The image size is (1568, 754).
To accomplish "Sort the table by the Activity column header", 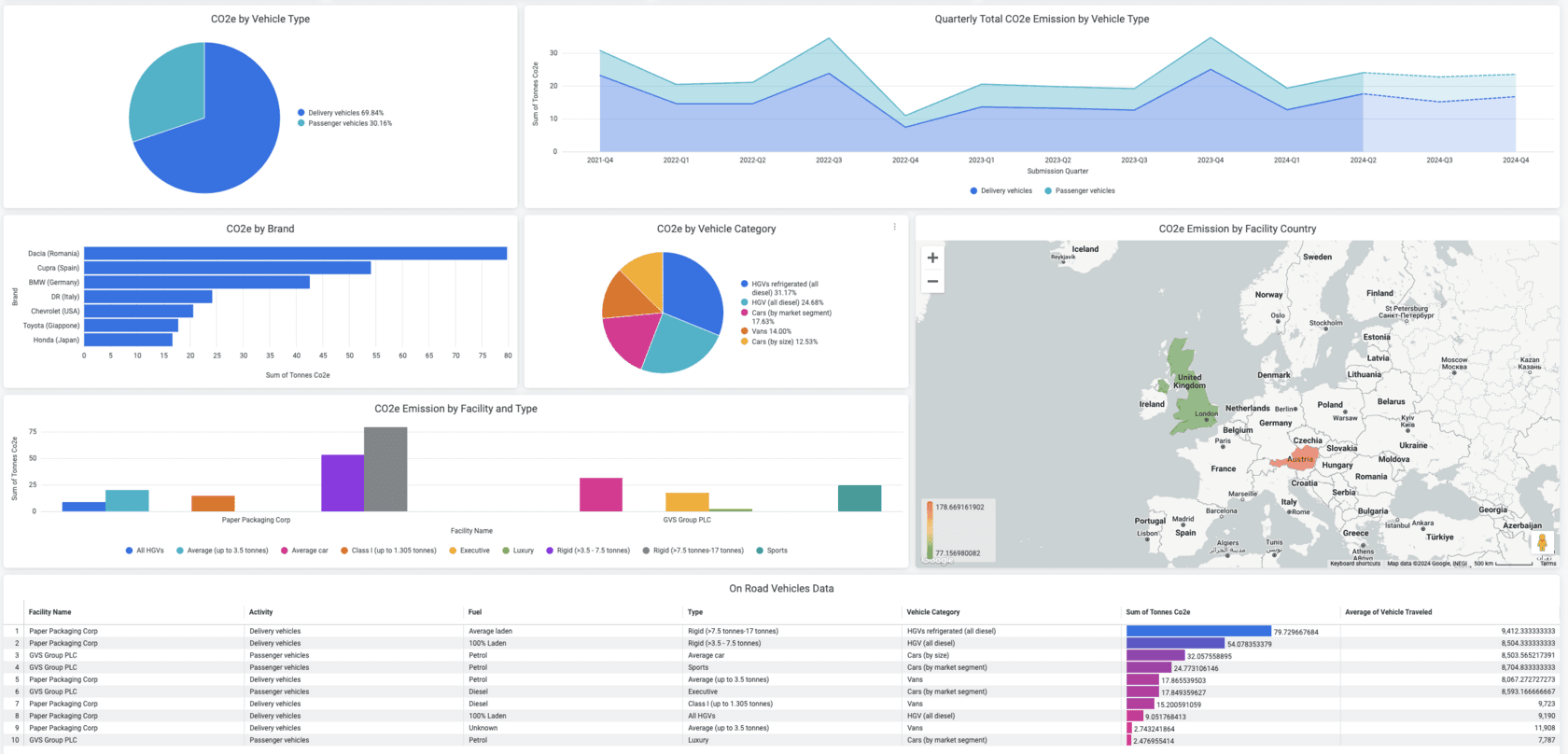I will click(x=261, y=612).
